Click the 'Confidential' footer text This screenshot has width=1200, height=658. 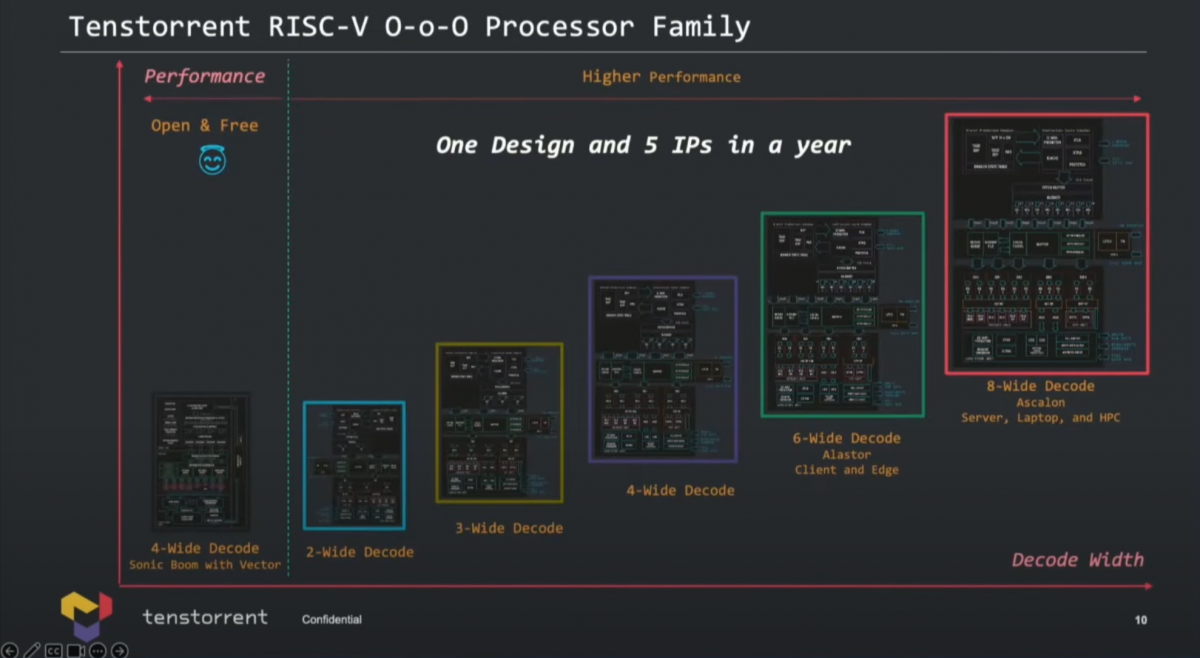332,620
